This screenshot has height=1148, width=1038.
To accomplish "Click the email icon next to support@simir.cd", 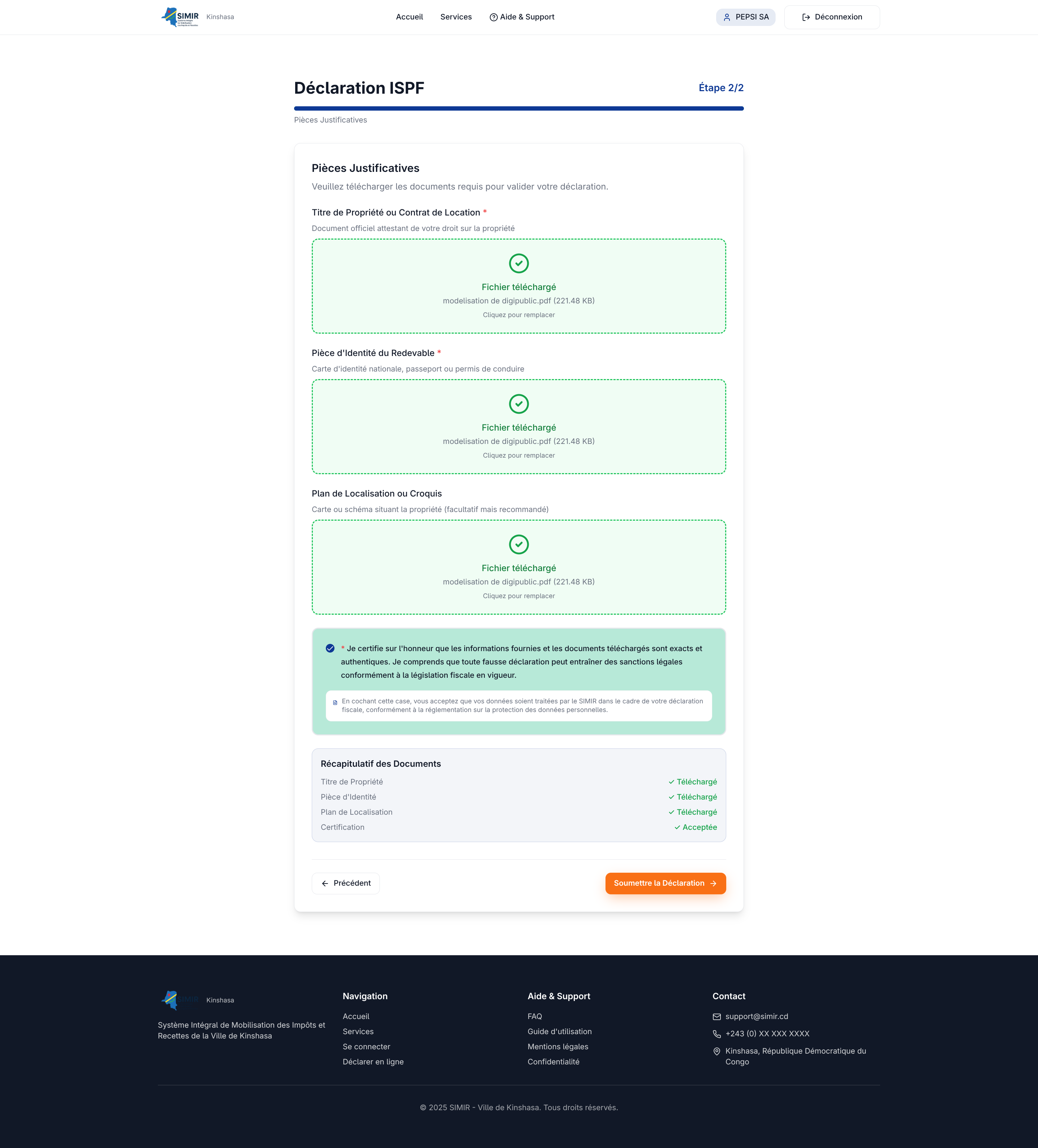I will [717, 1016].
